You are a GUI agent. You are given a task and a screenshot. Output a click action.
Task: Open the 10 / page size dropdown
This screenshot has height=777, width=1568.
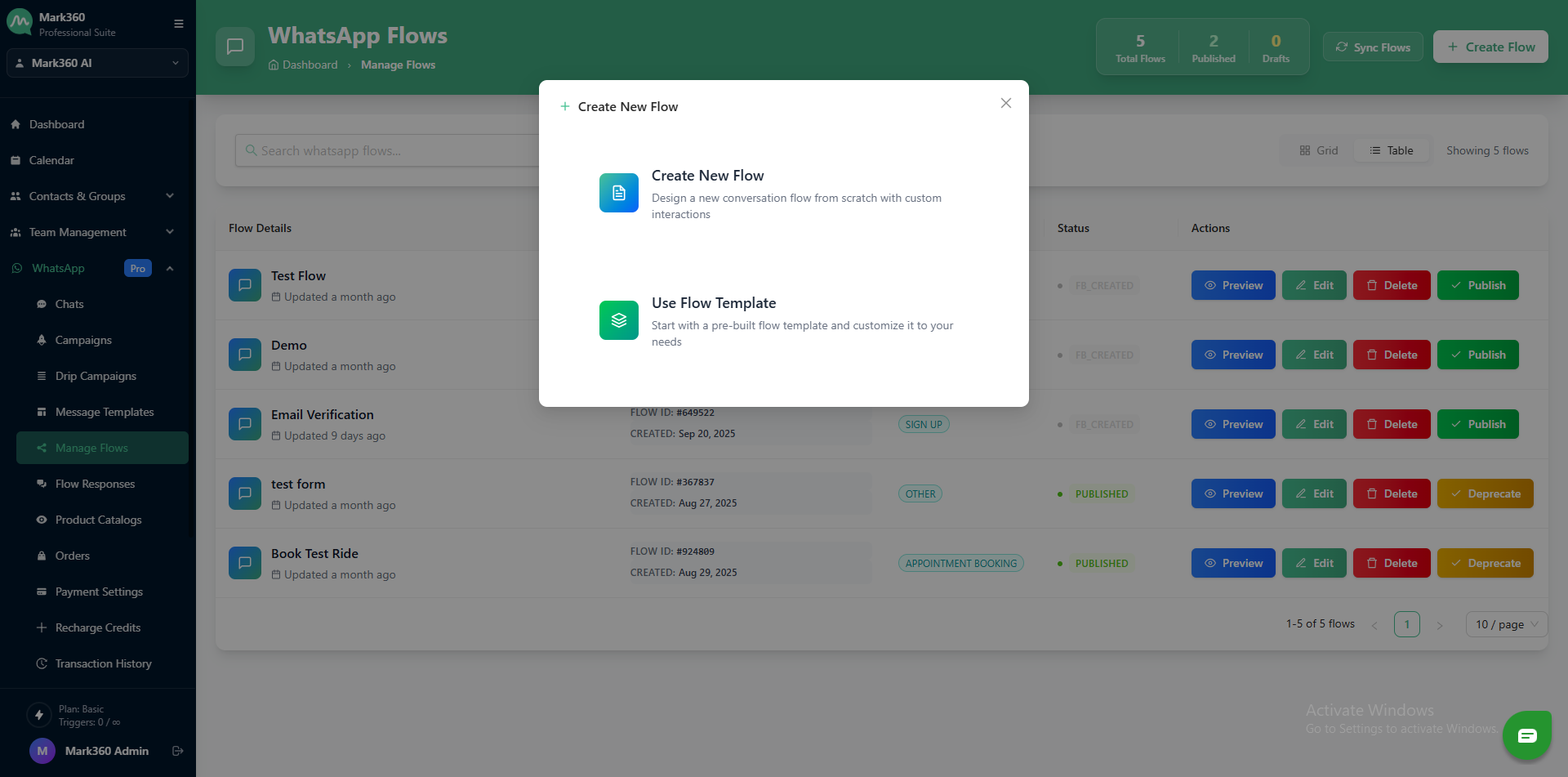(1506, 624)
